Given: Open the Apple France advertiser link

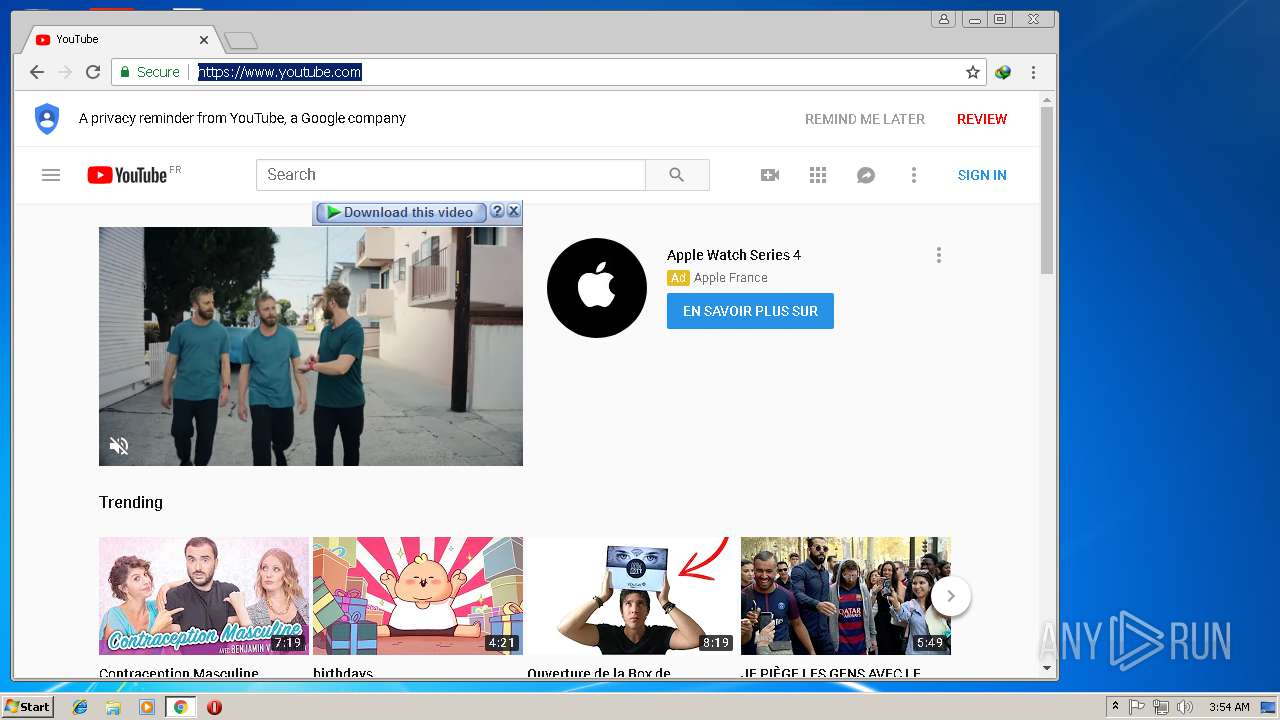Looking at the screenshot, I should (731, 278).
